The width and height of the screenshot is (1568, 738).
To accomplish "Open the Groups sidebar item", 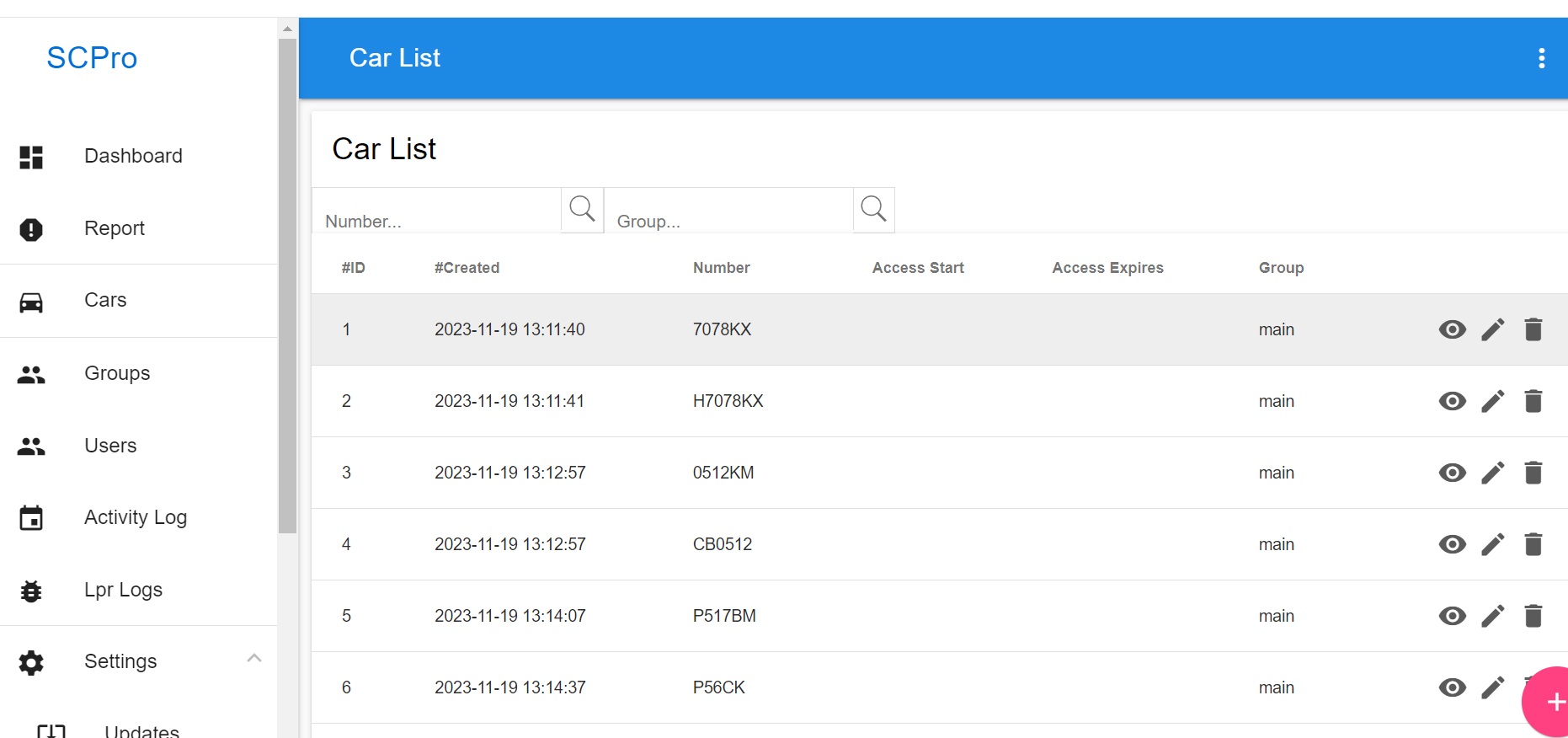I will click(117, 373).
